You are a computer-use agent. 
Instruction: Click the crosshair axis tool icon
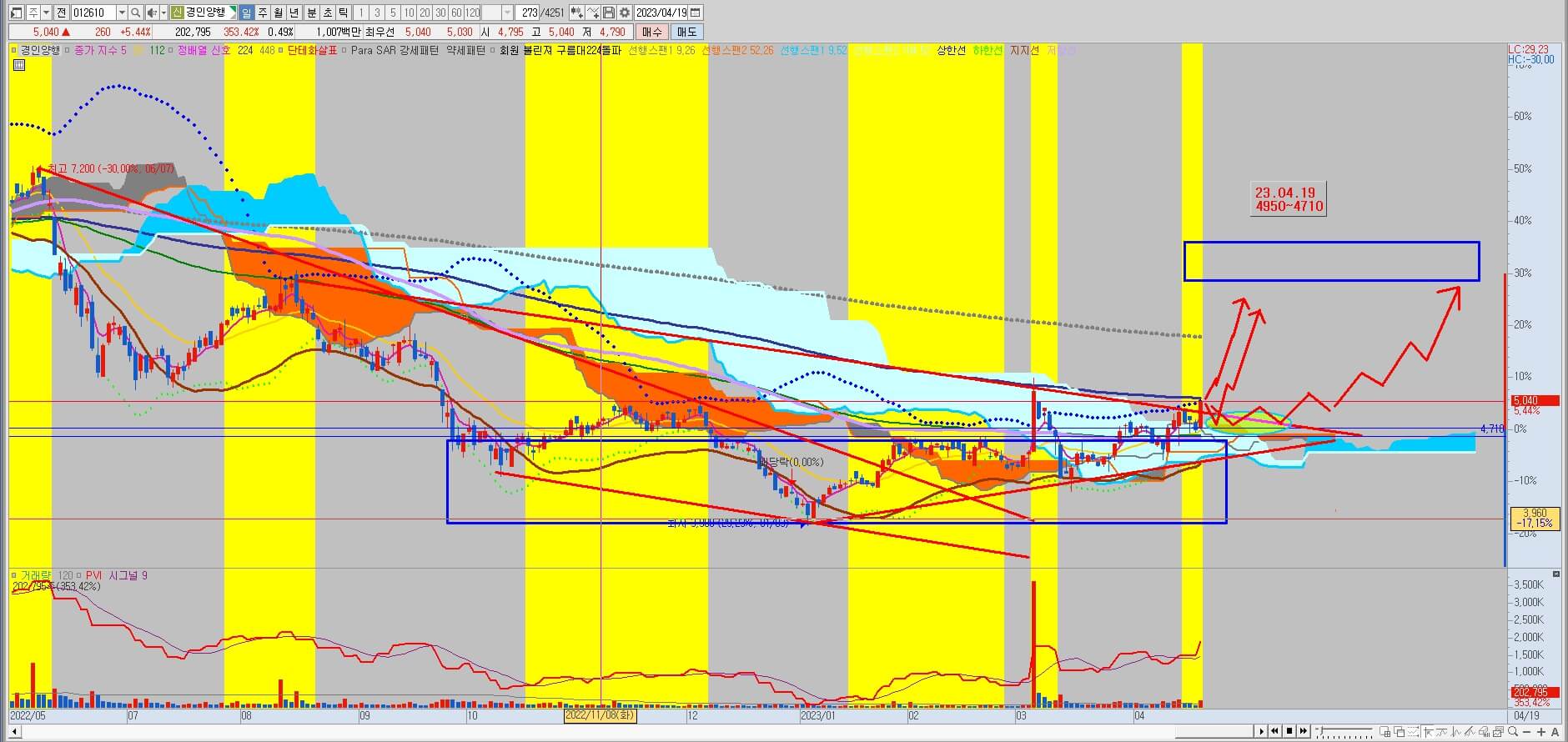(1429, 732)
